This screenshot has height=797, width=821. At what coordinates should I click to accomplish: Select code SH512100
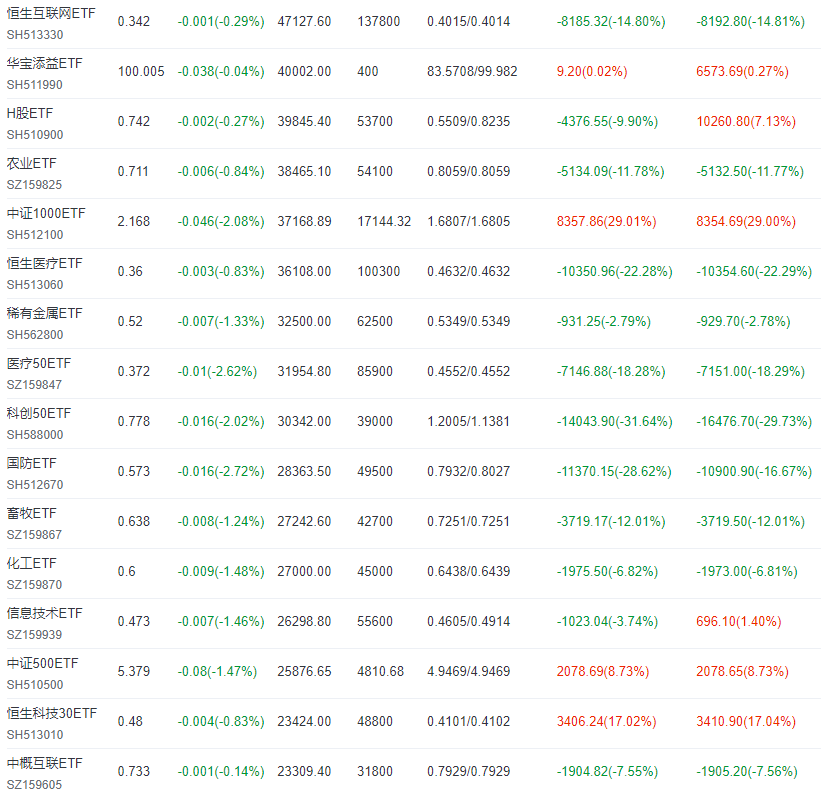(35, 235)
